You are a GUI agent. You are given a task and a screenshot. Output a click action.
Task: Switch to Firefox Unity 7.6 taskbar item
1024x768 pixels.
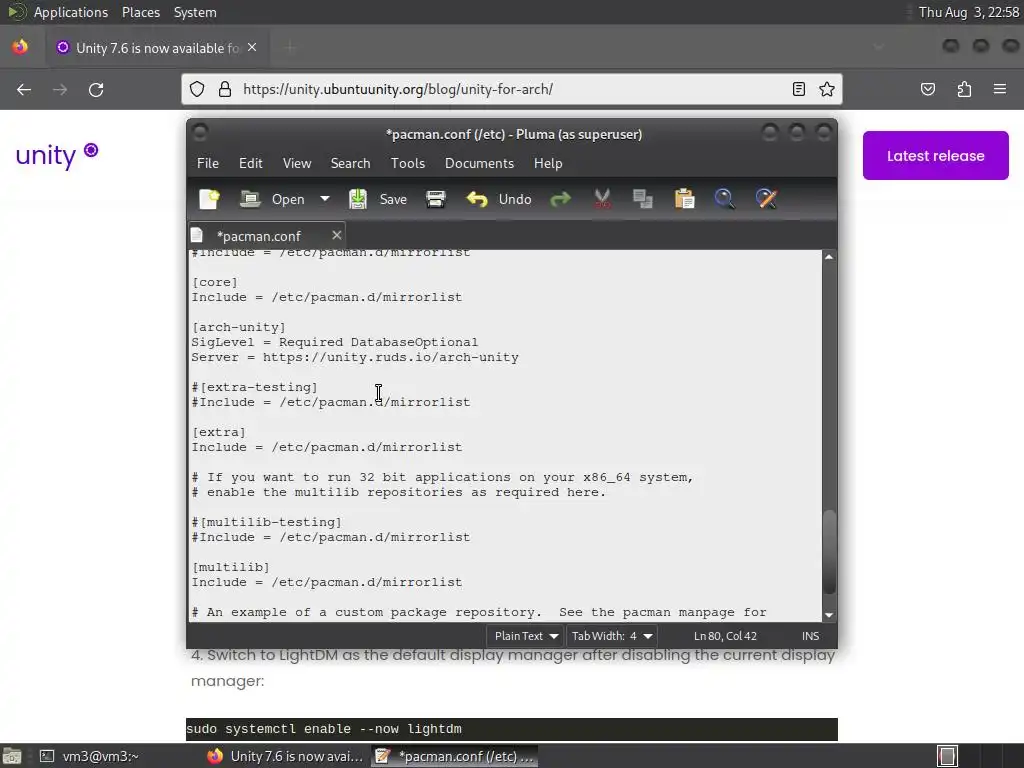(x=284, y=756)
